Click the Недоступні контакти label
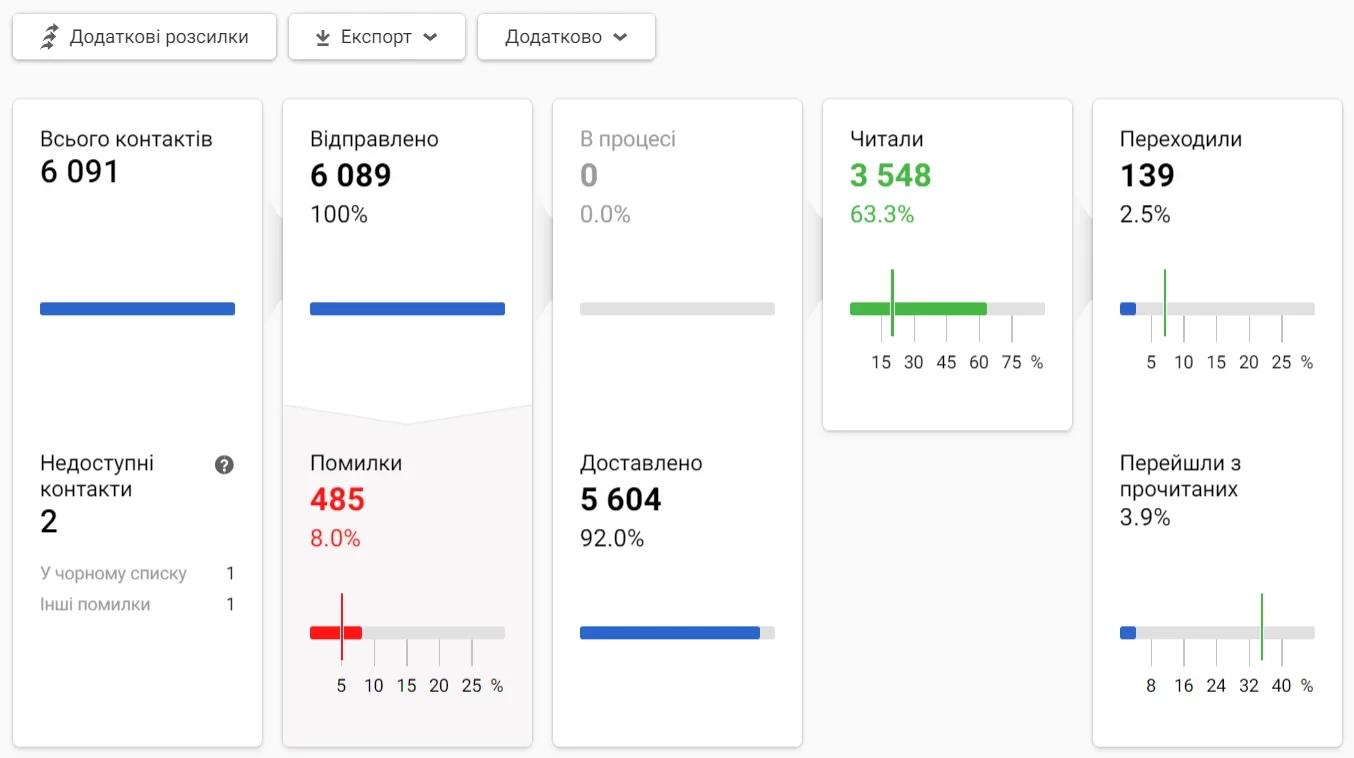The width and height of the screenshot is (1354, 758). [x=97, y=476]
